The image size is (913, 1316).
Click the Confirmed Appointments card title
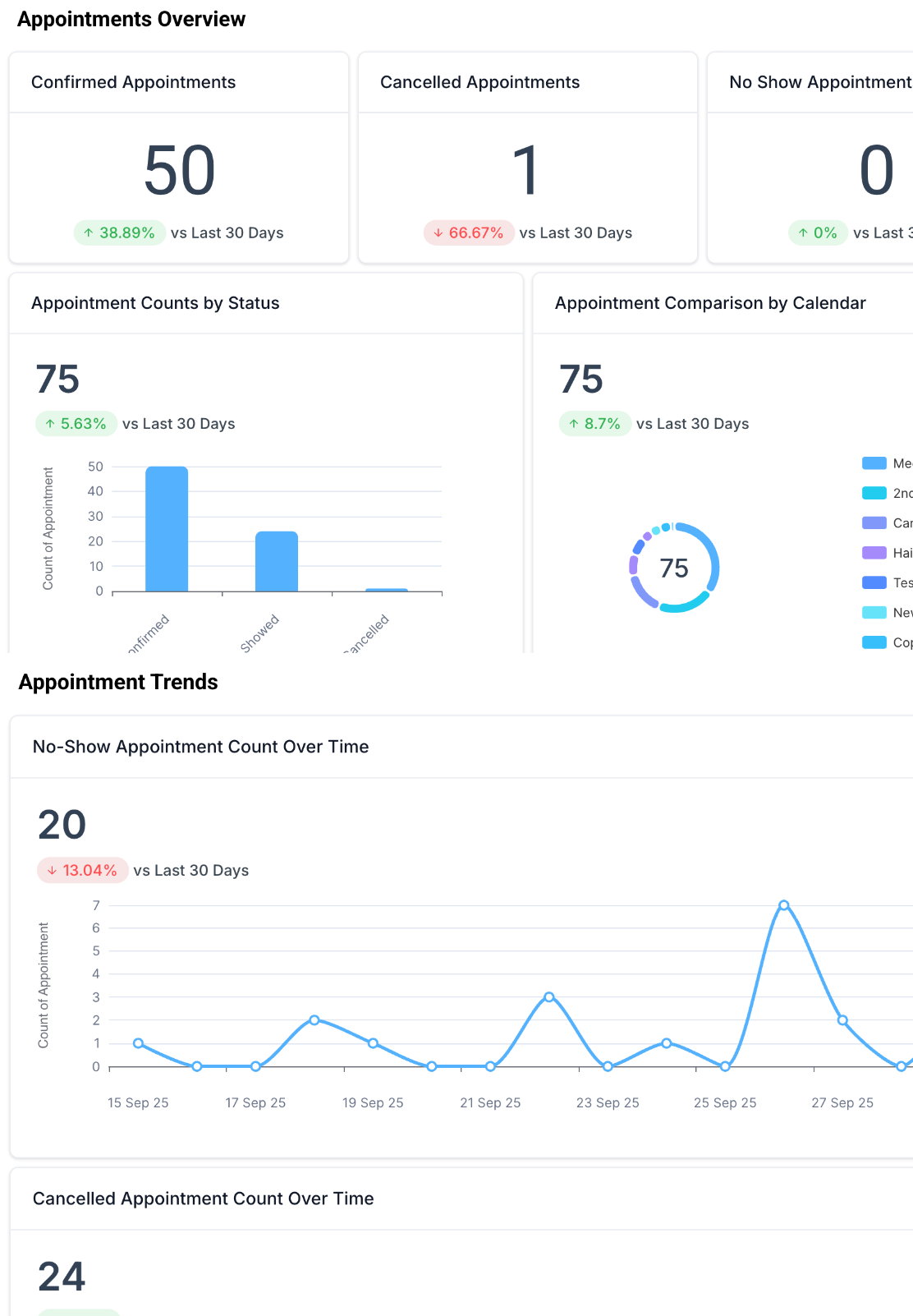click(134, 82)
